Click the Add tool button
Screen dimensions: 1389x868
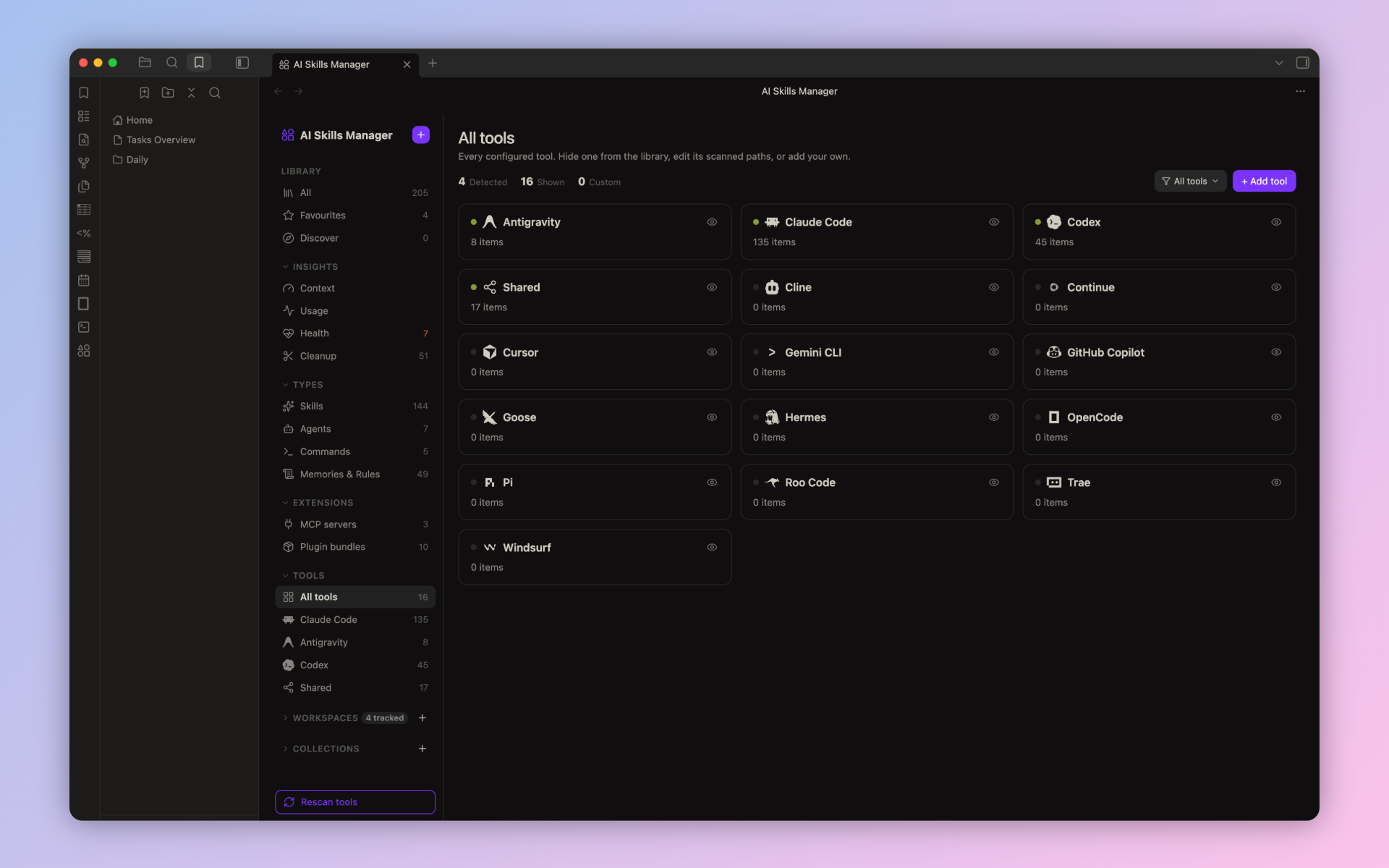click(x=1264, y=181)
